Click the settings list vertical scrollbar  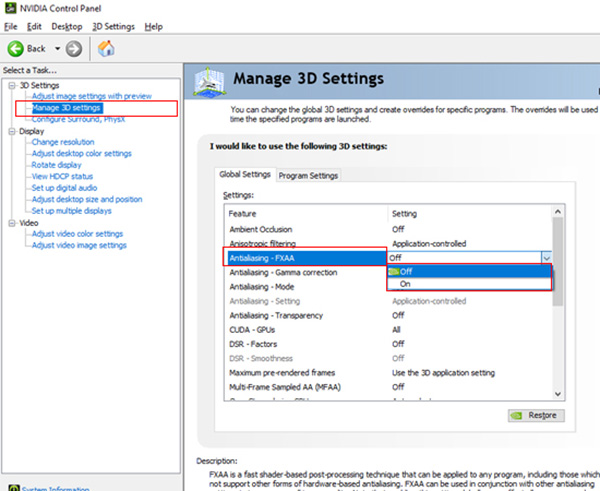(x=558, y=300)
